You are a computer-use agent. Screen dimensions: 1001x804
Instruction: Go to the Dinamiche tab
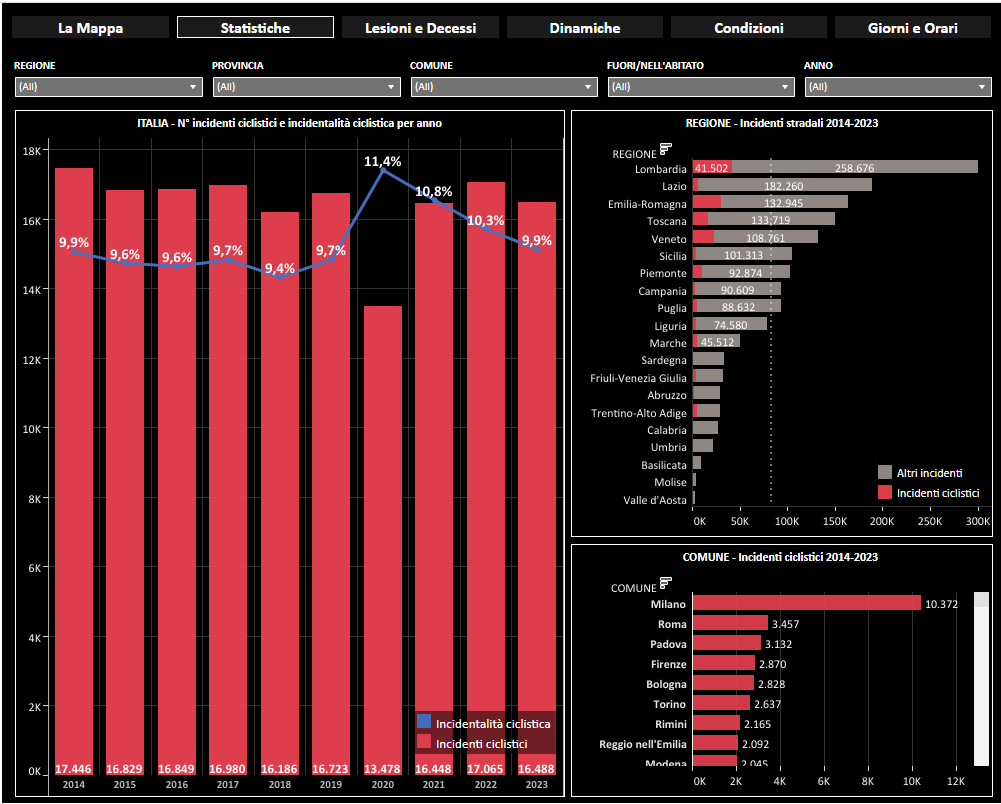585,28
